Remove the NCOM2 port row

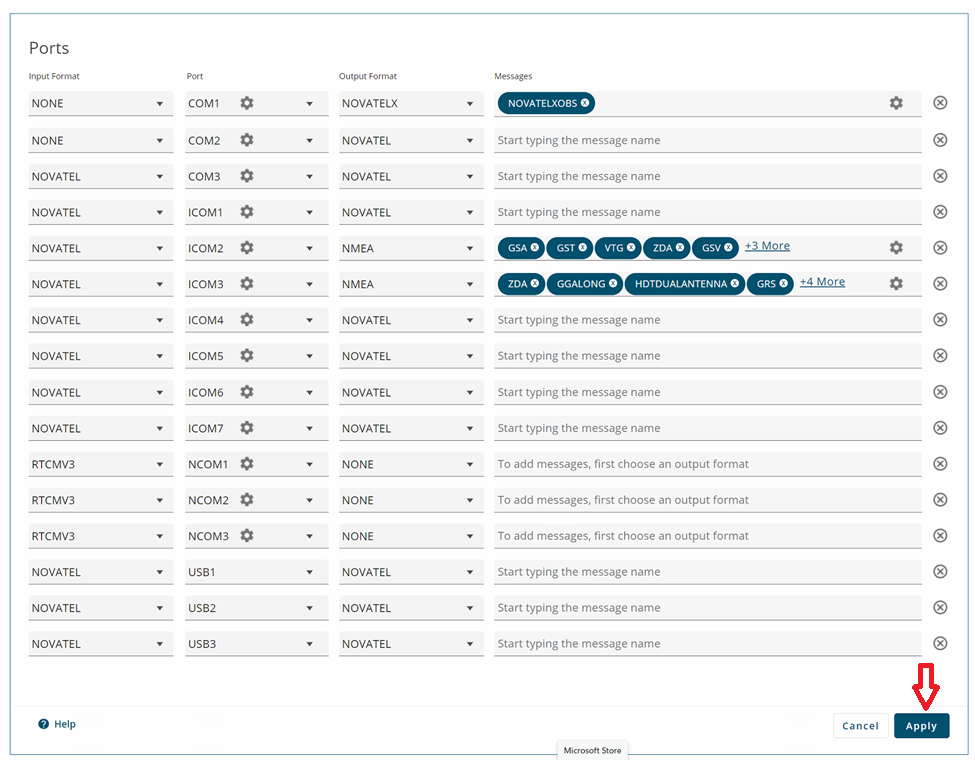(940, 500)
